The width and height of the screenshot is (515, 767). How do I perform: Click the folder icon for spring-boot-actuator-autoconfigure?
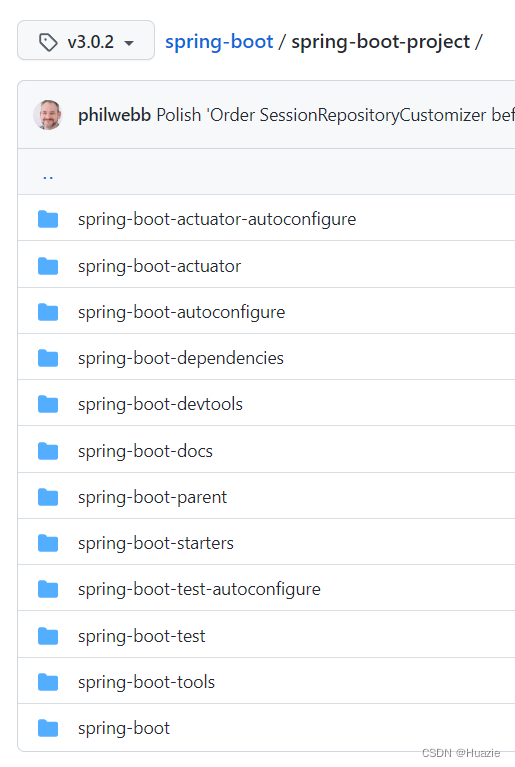(x=48, y=219)
